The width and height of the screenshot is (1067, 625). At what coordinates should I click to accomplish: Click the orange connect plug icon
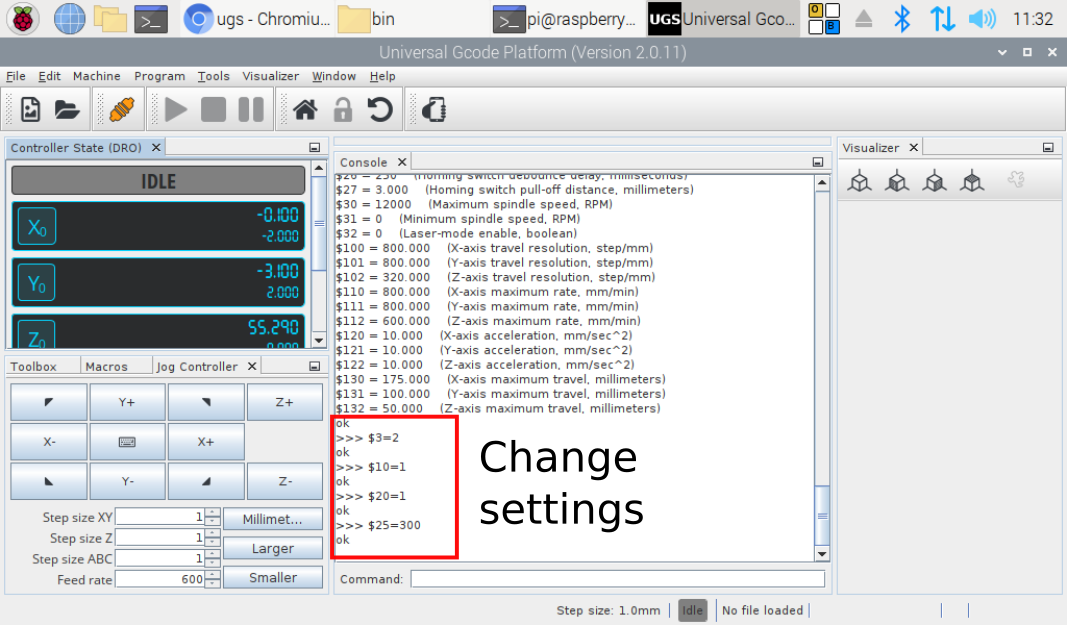point(121,110)
